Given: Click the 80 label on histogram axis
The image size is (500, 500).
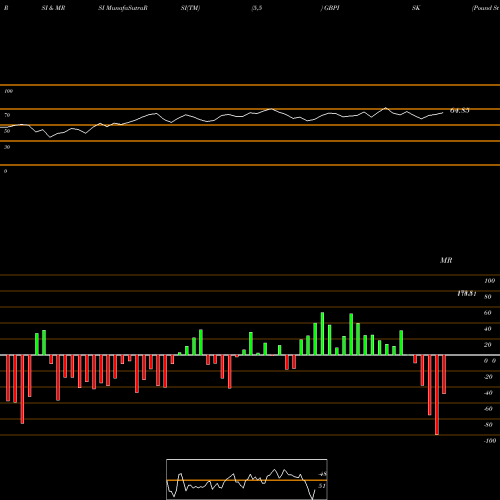Looking at the screenshot, I should (488, 297).
